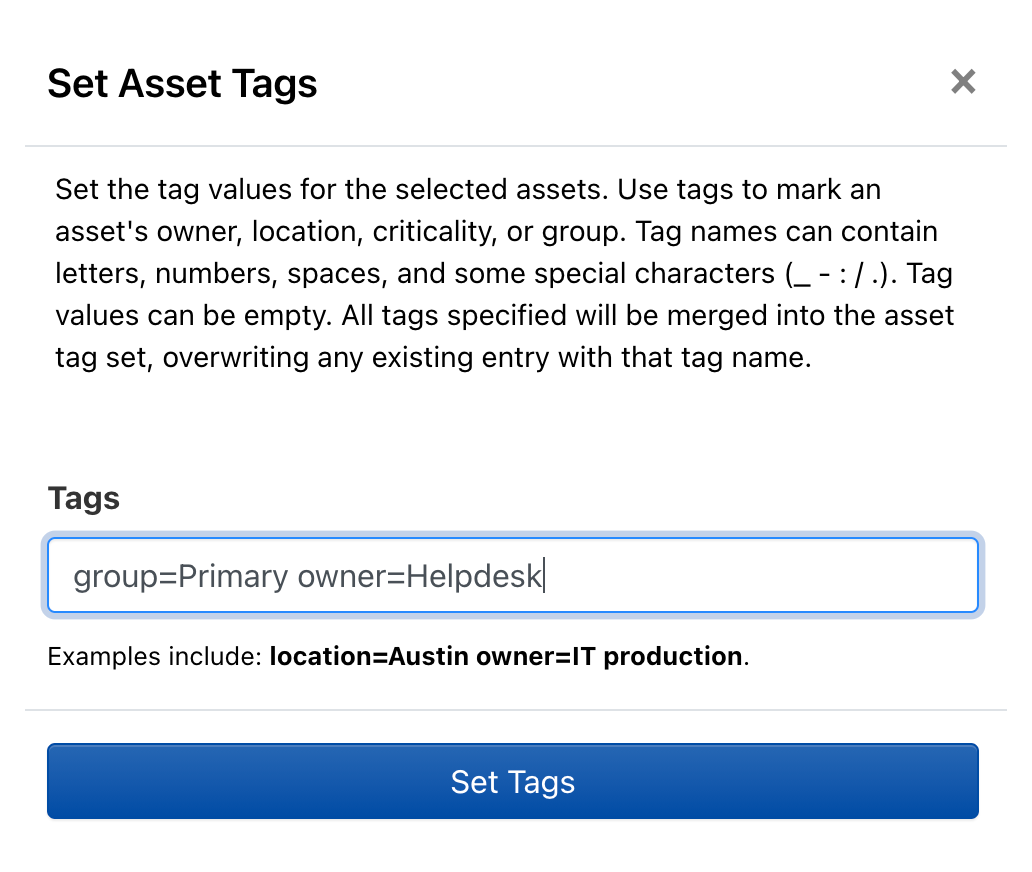
Task: Click "owner, location, criticality" in the description
Action: pos(367,231)
